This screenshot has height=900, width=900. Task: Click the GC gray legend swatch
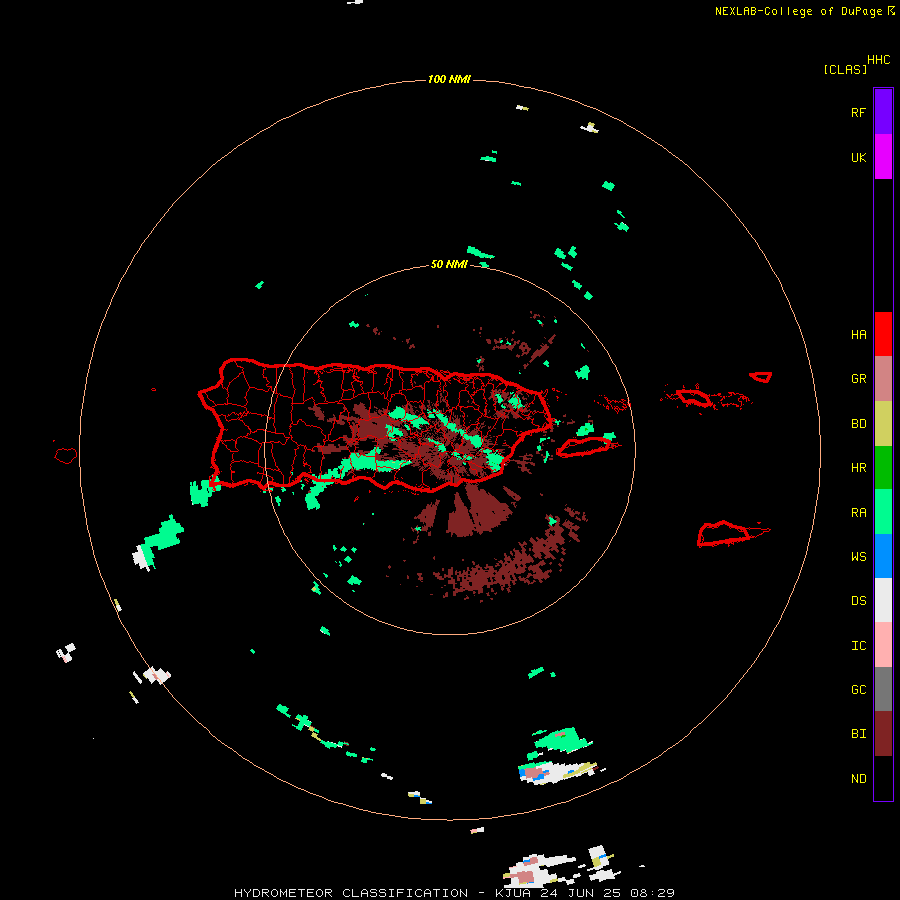click(x=883, y=689)
